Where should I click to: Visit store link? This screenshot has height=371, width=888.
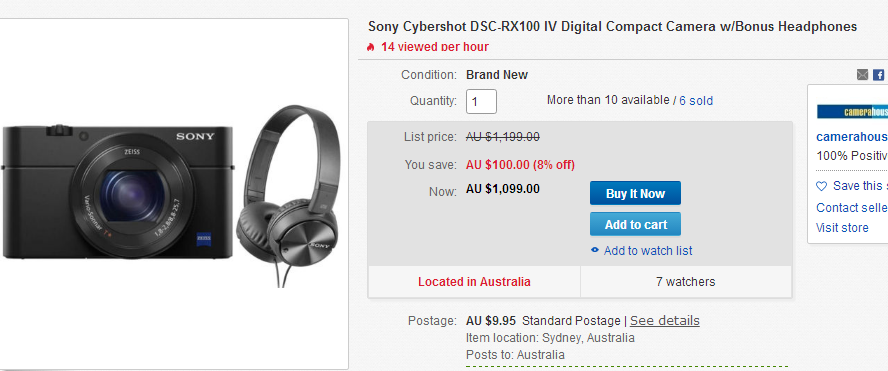point(842,228)
